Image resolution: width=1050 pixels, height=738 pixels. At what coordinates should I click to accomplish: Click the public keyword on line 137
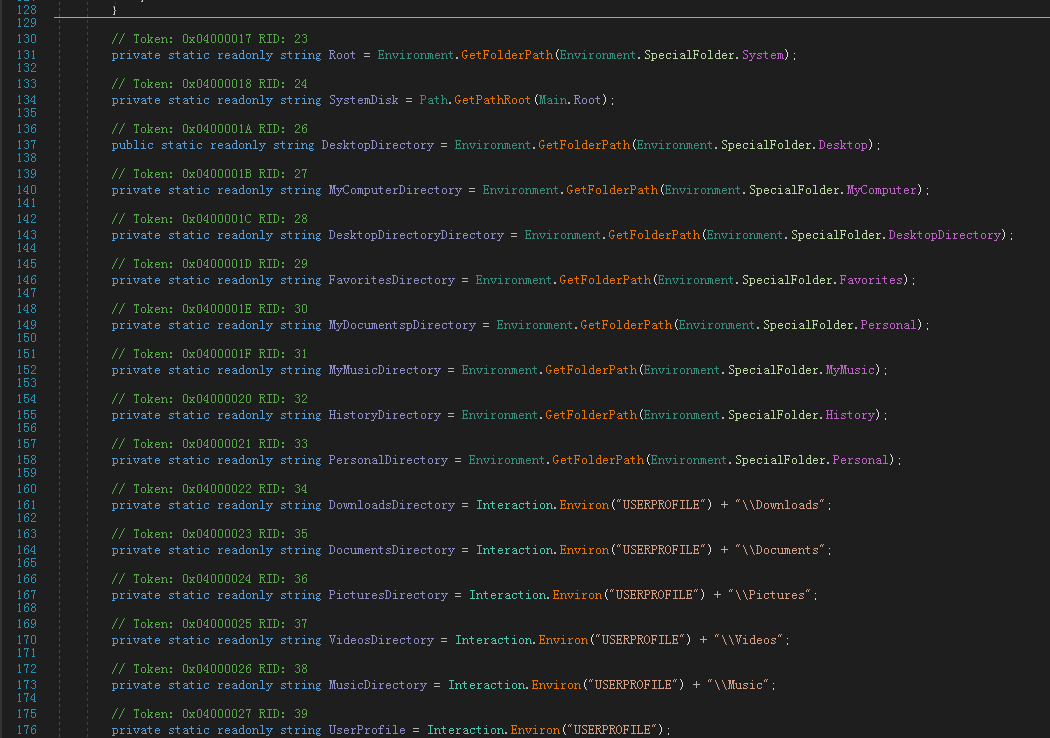coord(133,145)
